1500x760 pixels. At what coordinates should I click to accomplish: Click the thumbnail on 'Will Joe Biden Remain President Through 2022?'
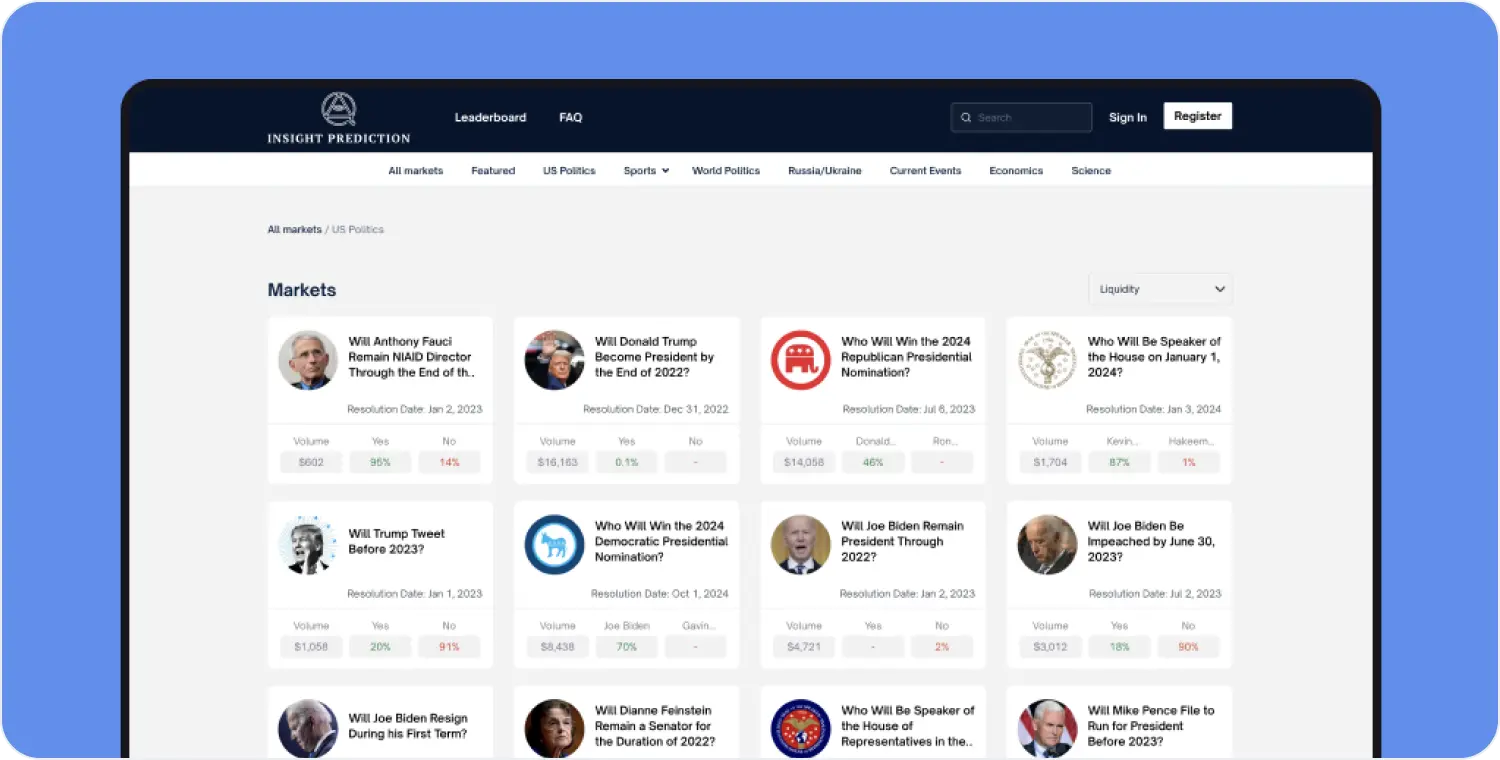pyautogui.click(x=801, y=545)
